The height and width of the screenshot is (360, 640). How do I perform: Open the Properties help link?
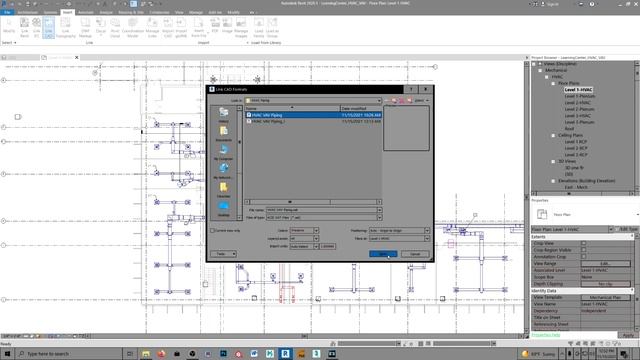(546, 335)
